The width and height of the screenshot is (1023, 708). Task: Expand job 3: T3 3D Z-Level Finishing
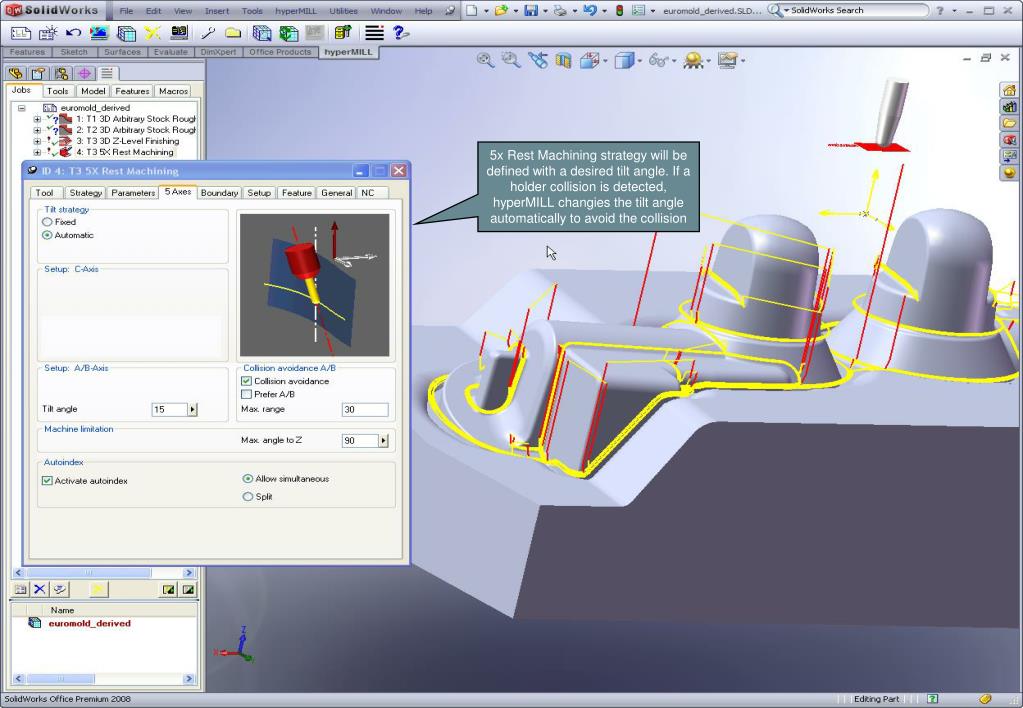coord(37,142)
